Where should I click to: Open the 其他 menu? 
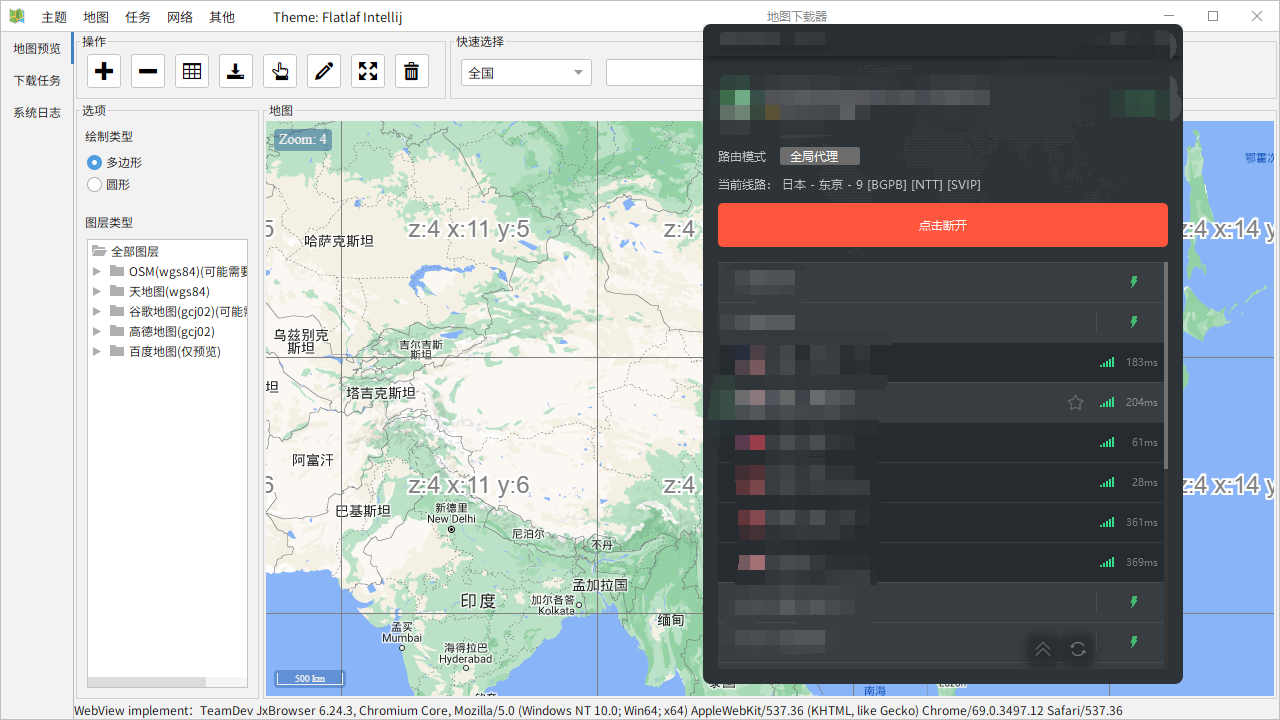222,17
